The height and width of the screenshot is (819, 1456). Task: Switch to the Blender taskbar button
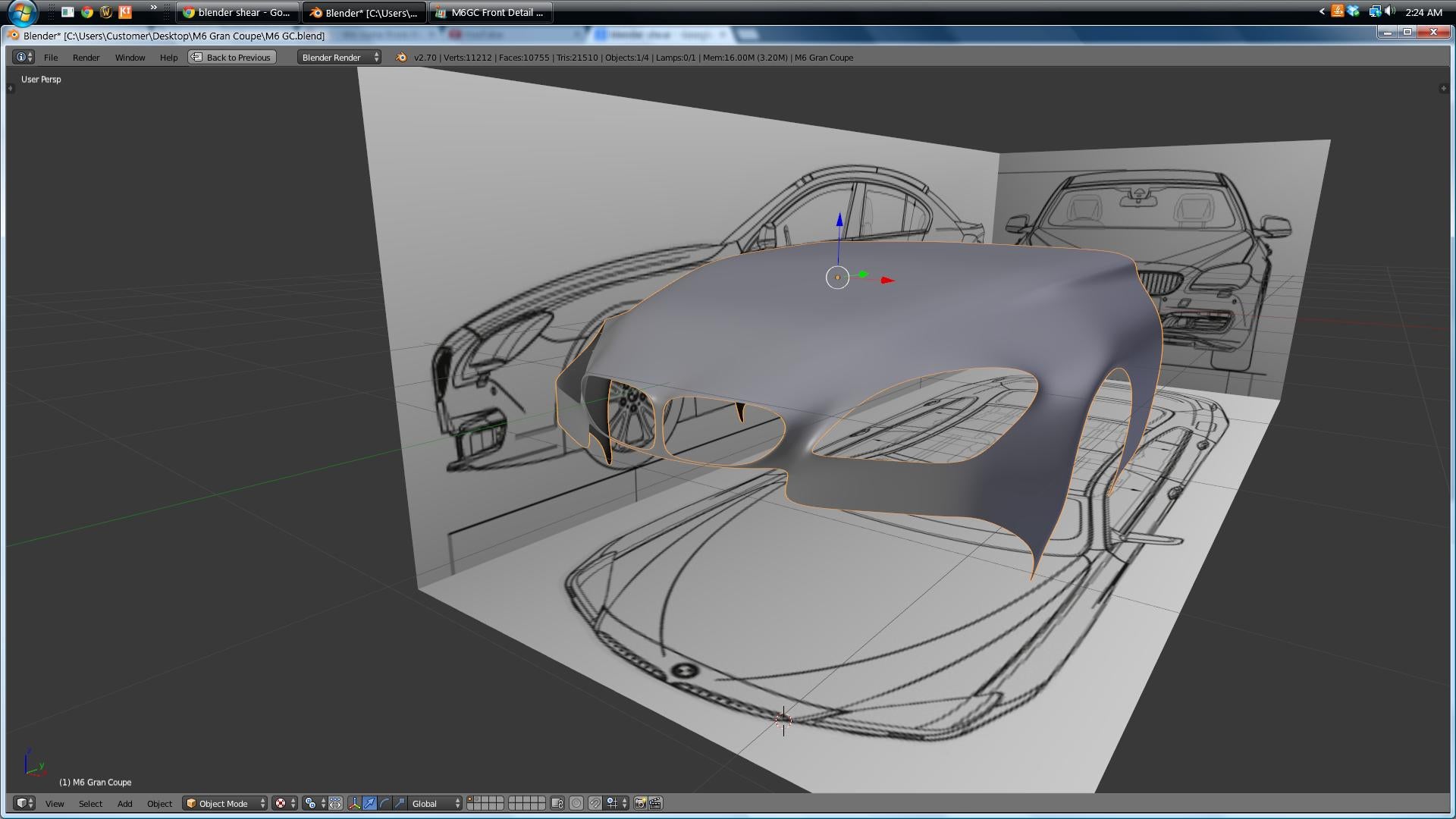pyautogui.click(x=363, y=12)
